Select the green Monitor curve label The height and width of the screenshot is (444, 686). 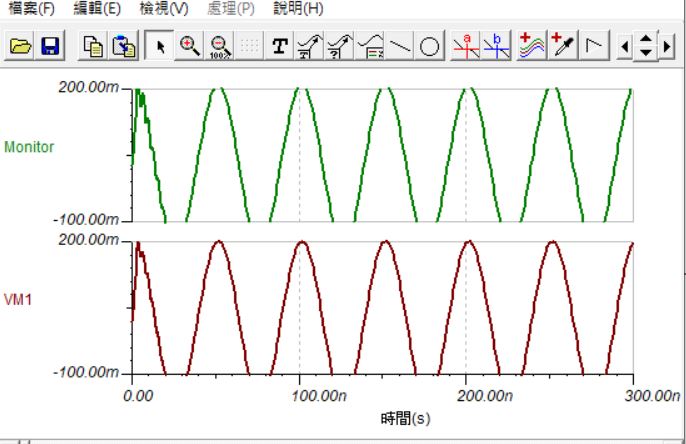coord(29,147)
